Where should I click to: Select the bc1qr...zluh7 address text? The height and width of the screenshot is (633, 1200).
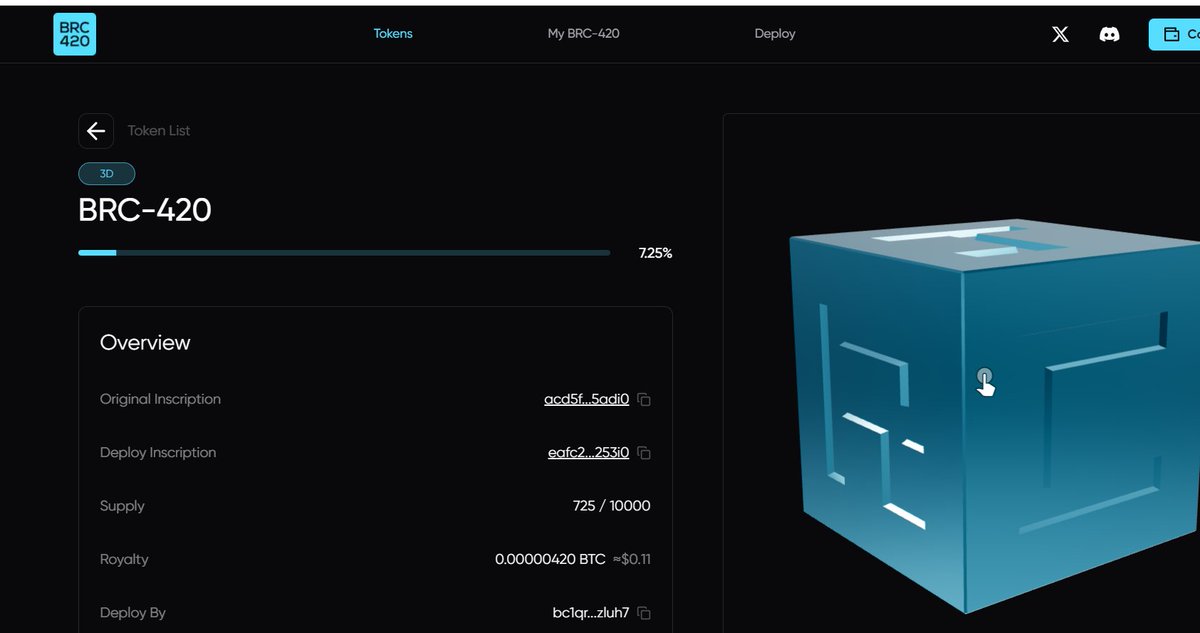point(591,613)
